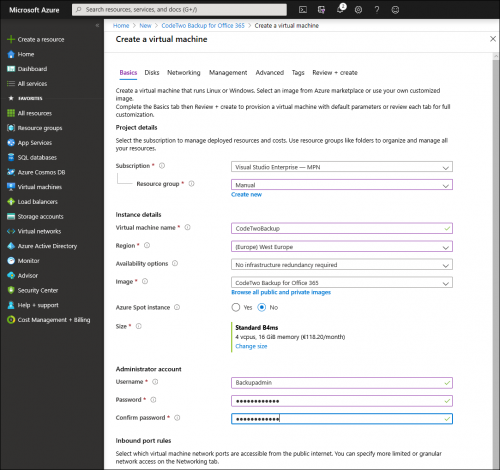Close the Create a virtual machine blade
This screenshot has height=470, width=500.
(493, 39)
